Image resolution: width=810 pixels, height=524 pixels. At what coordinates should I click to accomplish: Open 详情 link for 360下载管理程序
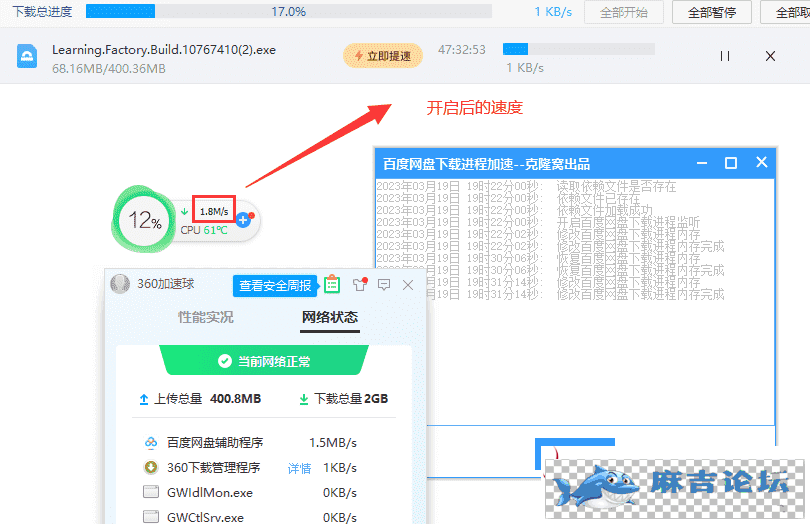point(300,468)
